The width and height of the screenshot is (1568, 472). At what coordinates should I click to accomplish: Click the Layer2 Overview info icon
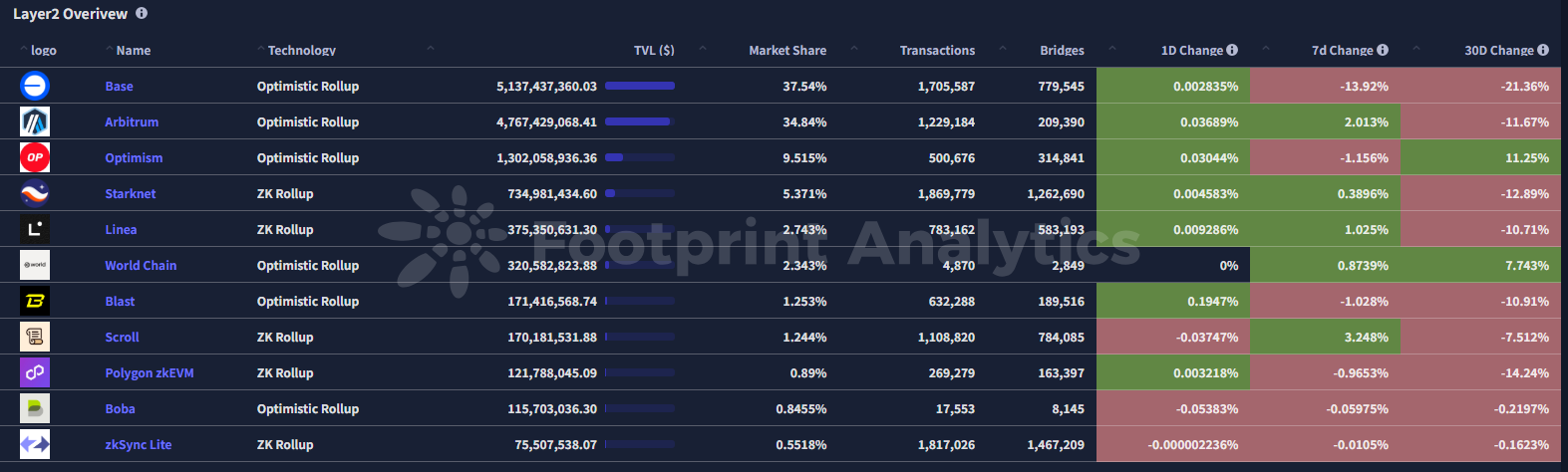[x=142, y=14]
